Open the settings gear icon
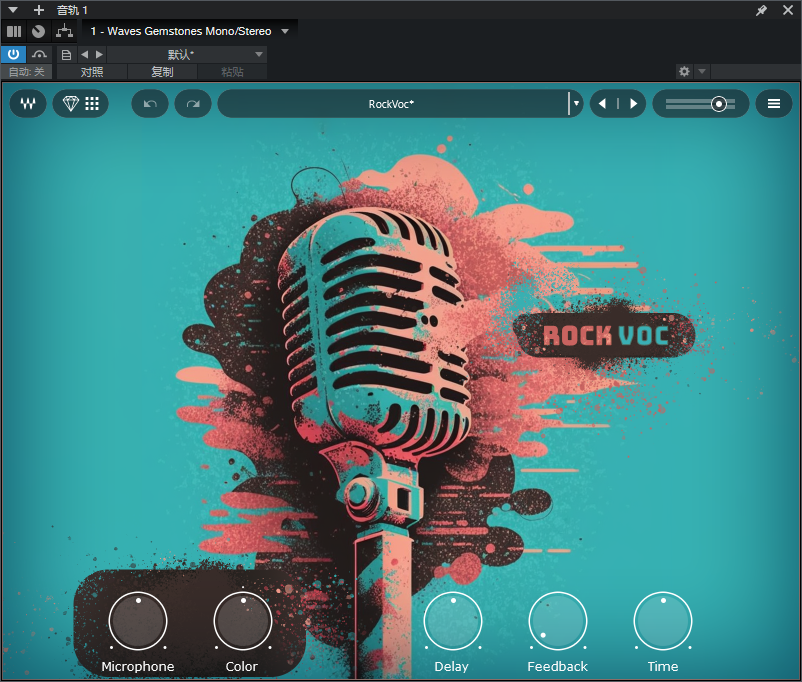802x682 pixels. 684,71
